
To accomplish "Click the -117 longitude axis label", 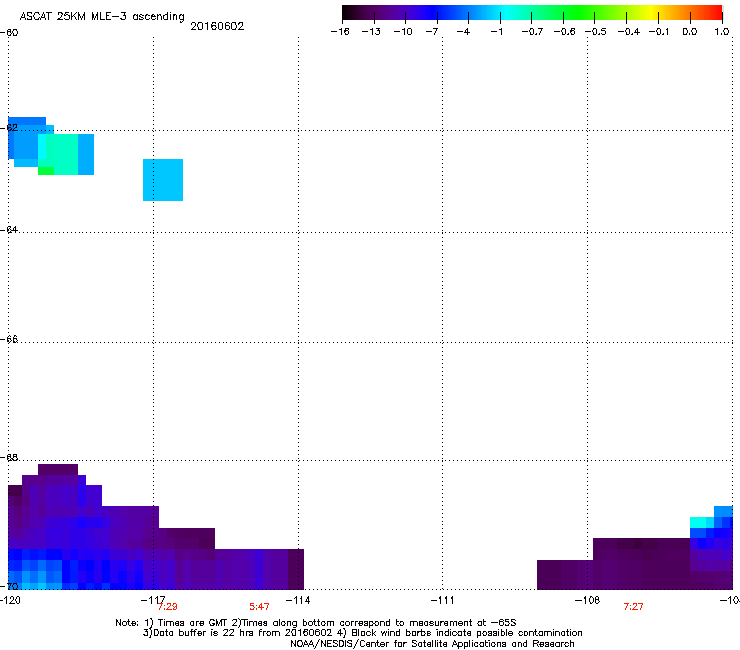I will click(153, 600).
